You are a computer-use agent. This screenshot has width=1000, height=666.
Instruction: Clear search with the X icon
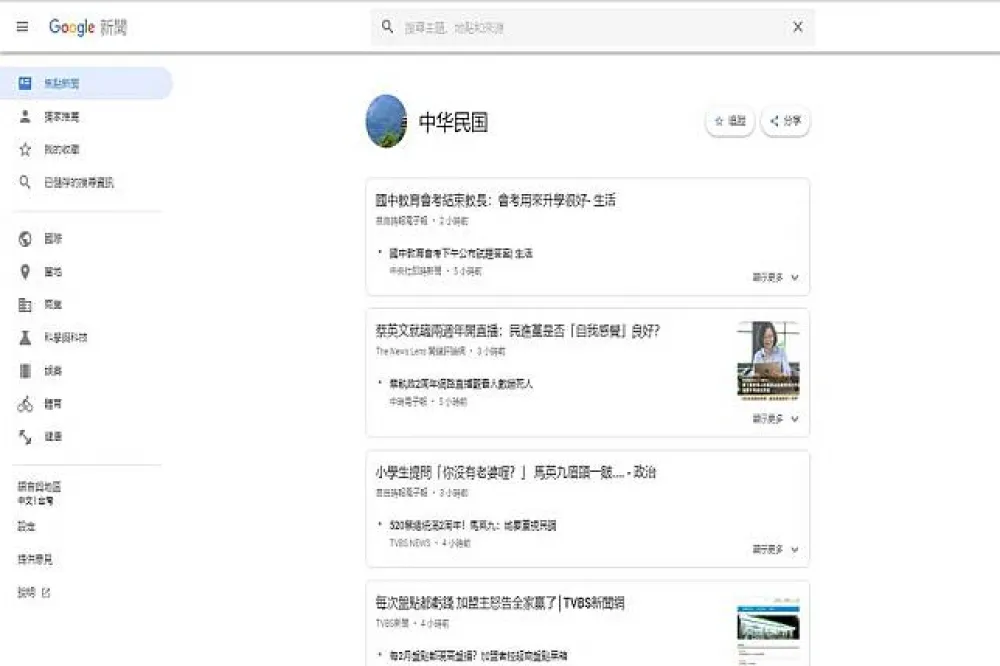coord(797,27)
